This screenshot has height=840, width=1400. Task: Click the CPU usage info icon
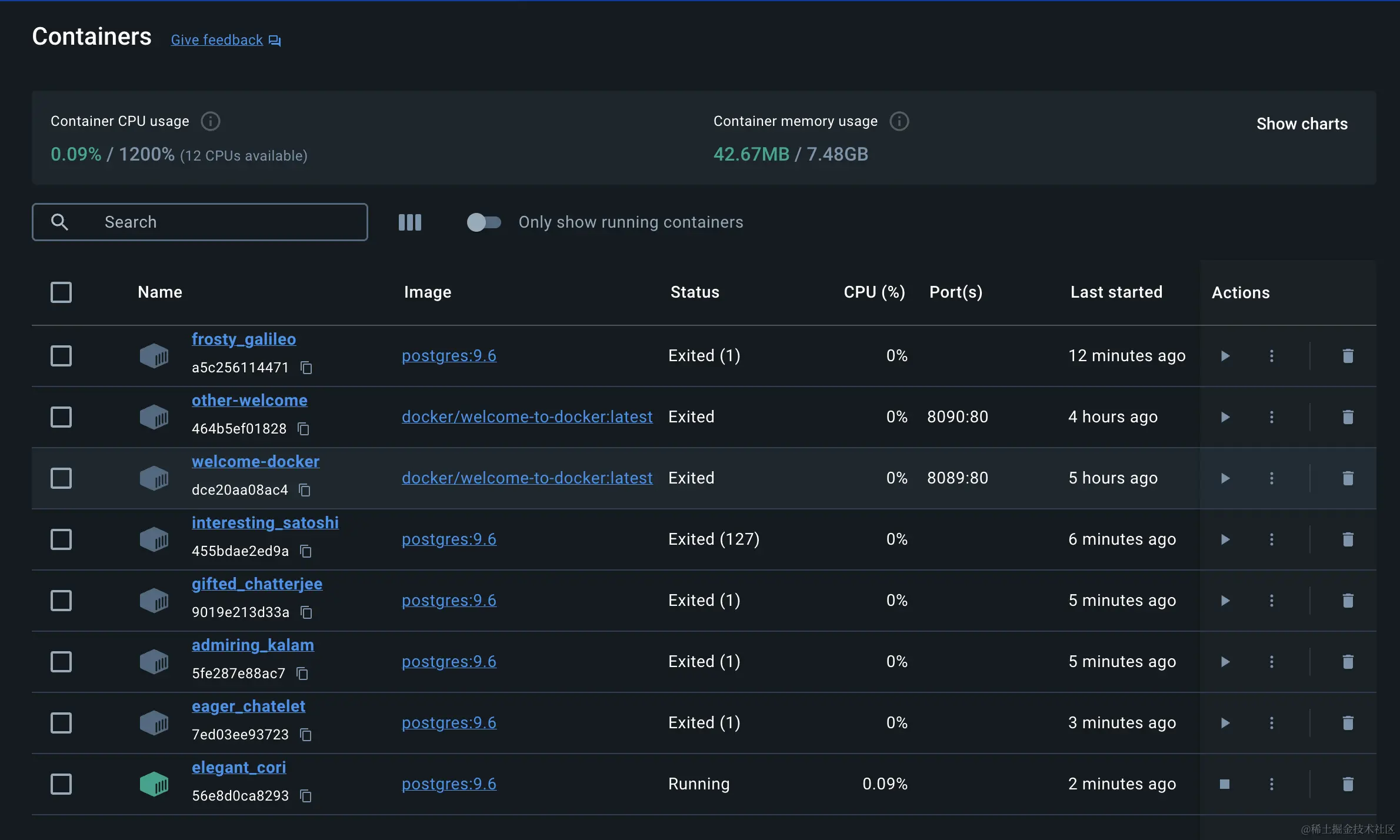tap(211, 121)
